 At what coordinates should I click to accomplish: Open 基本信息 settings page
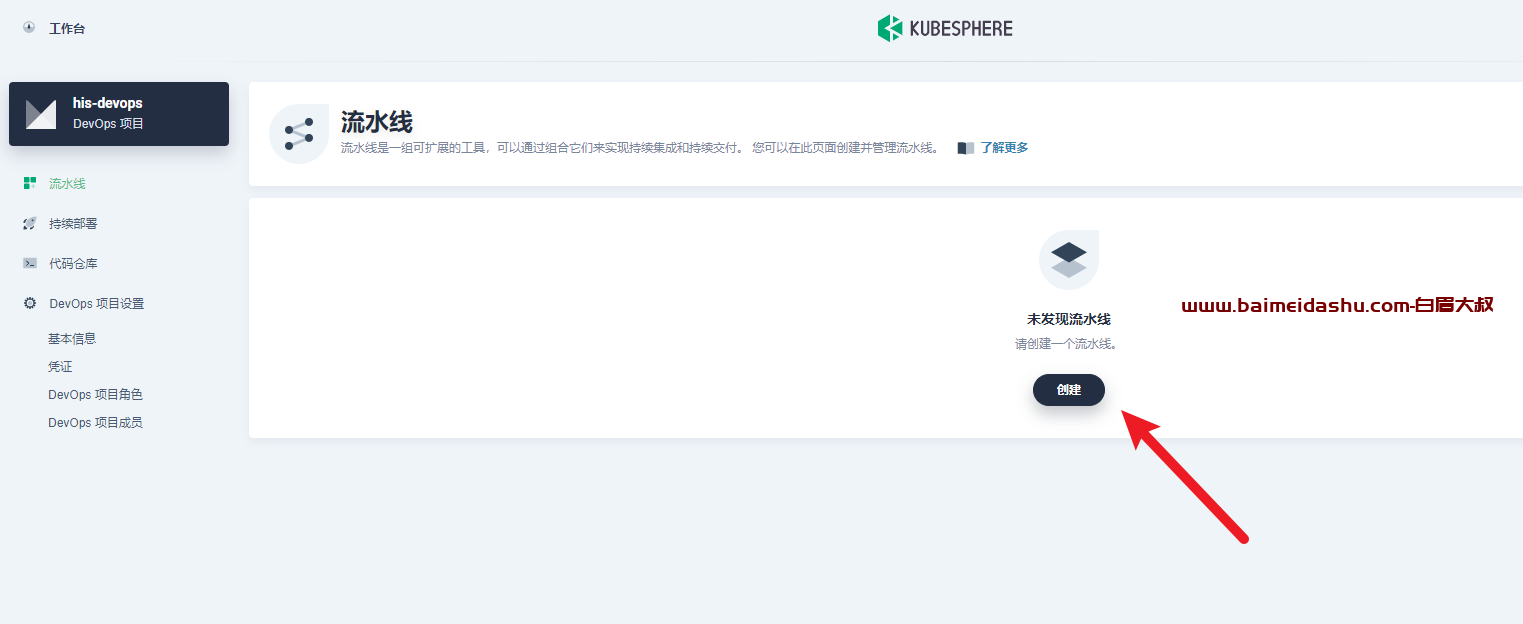coord(72,339)
